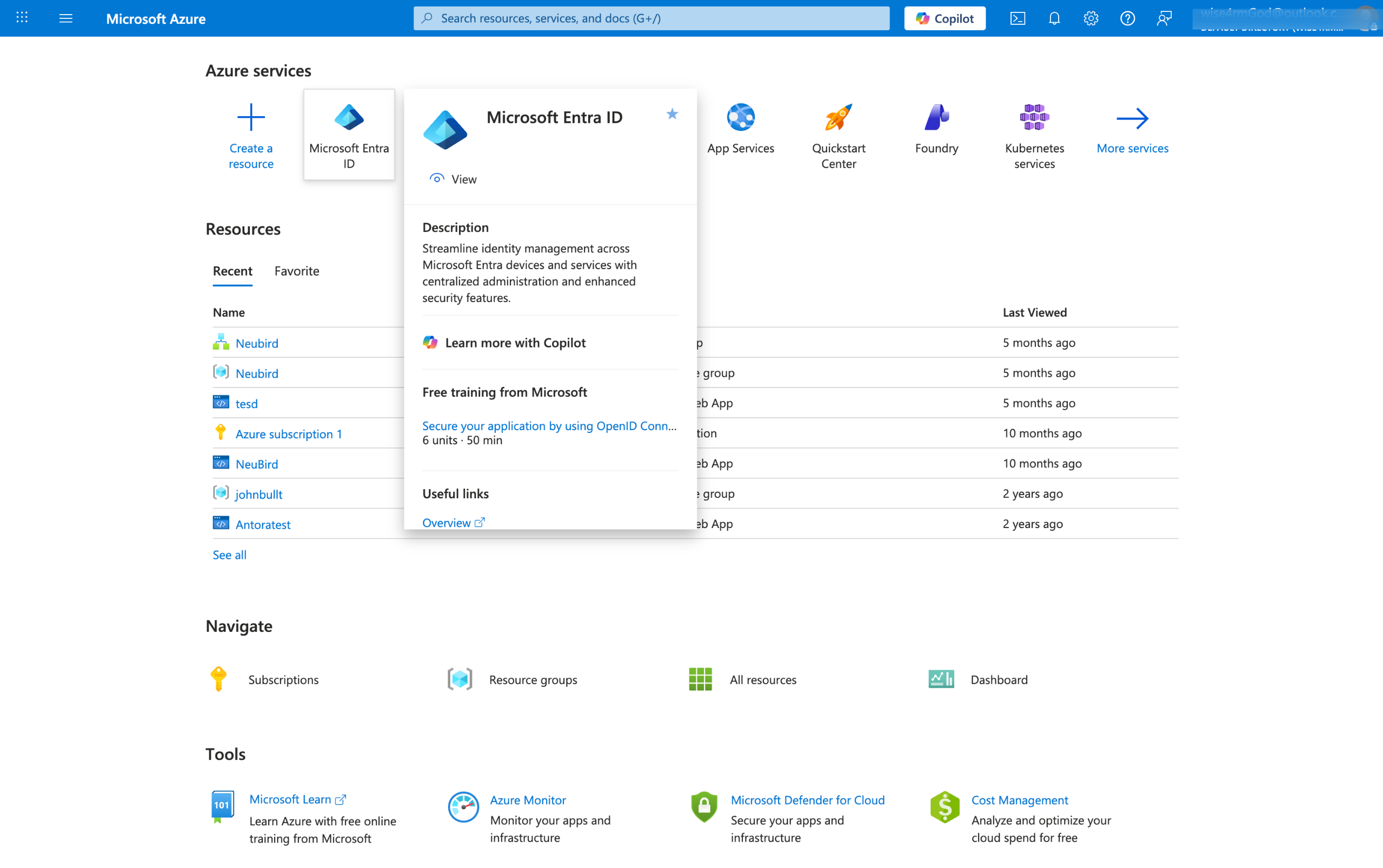Open Learn more with Copilot

point(514,343)
